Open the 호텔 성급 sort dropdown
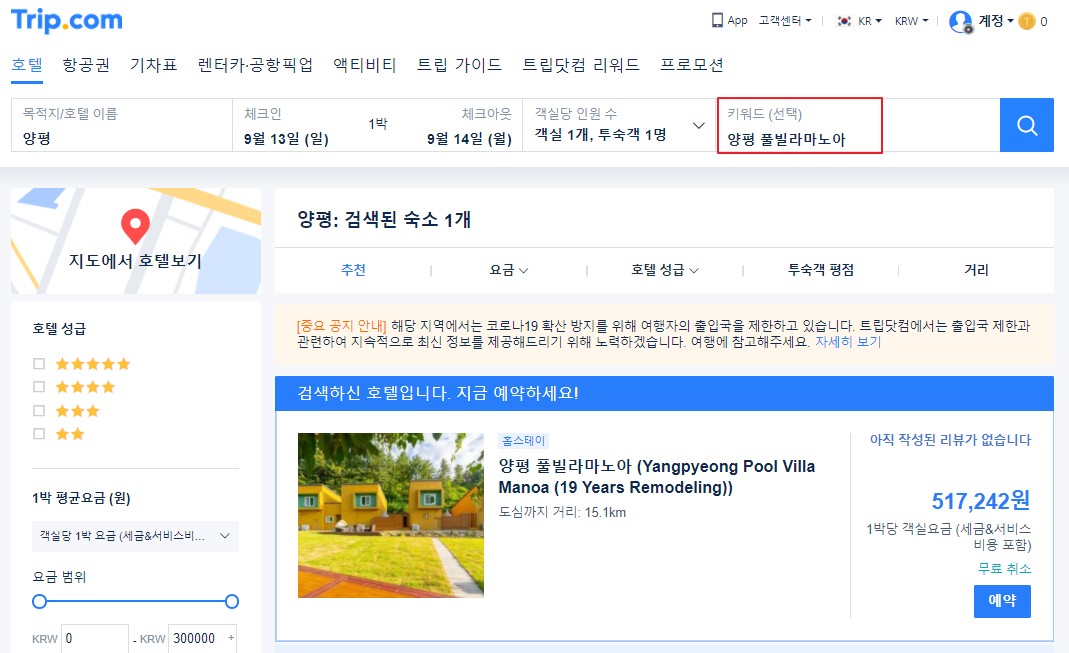 (x=665, y=270)
